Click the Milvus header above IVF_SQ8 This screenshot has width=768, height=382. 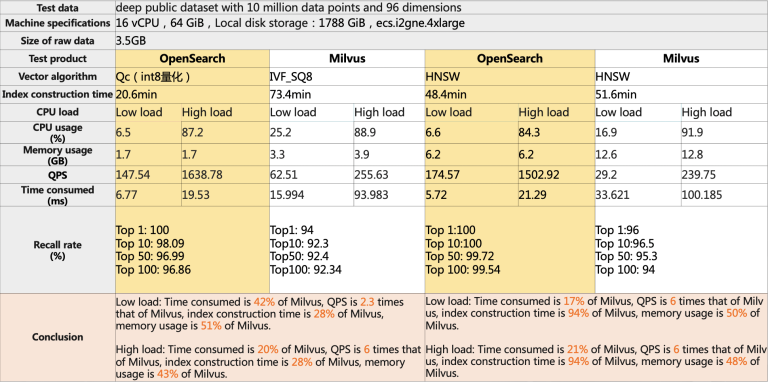click(x=347, y=59)
